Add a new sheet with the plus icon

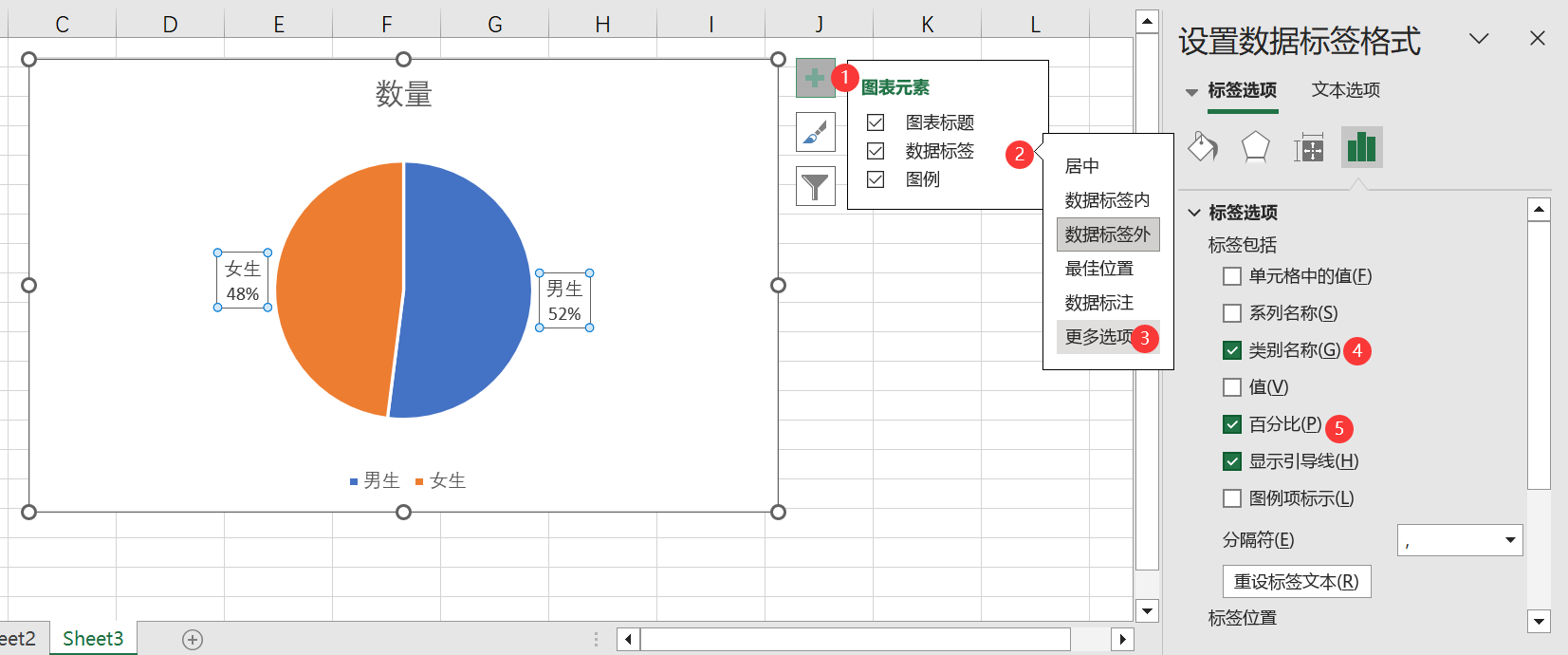[x=193, y=640]
